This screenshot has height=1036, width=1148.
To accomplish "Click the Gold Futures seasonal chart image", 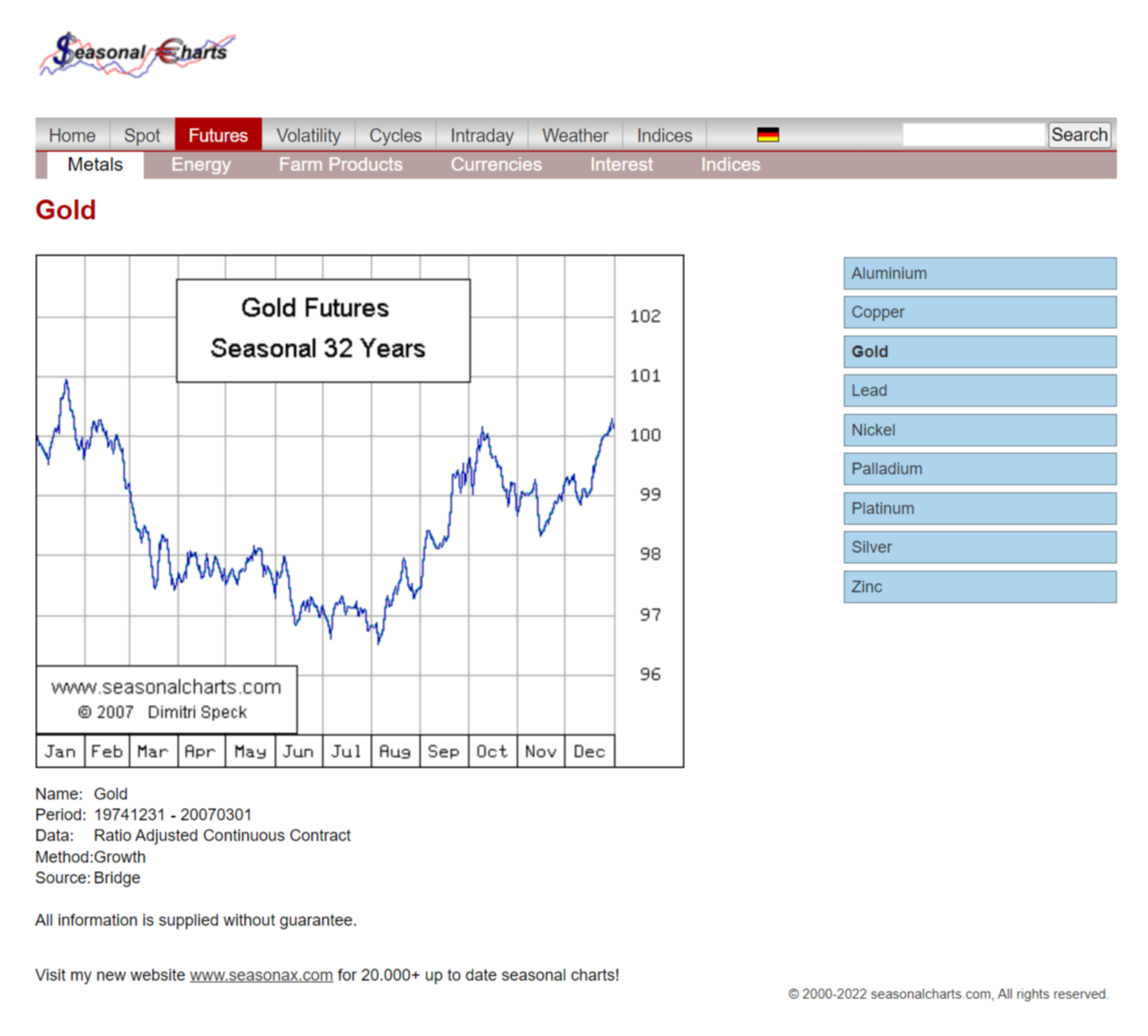I will [359, 510].
